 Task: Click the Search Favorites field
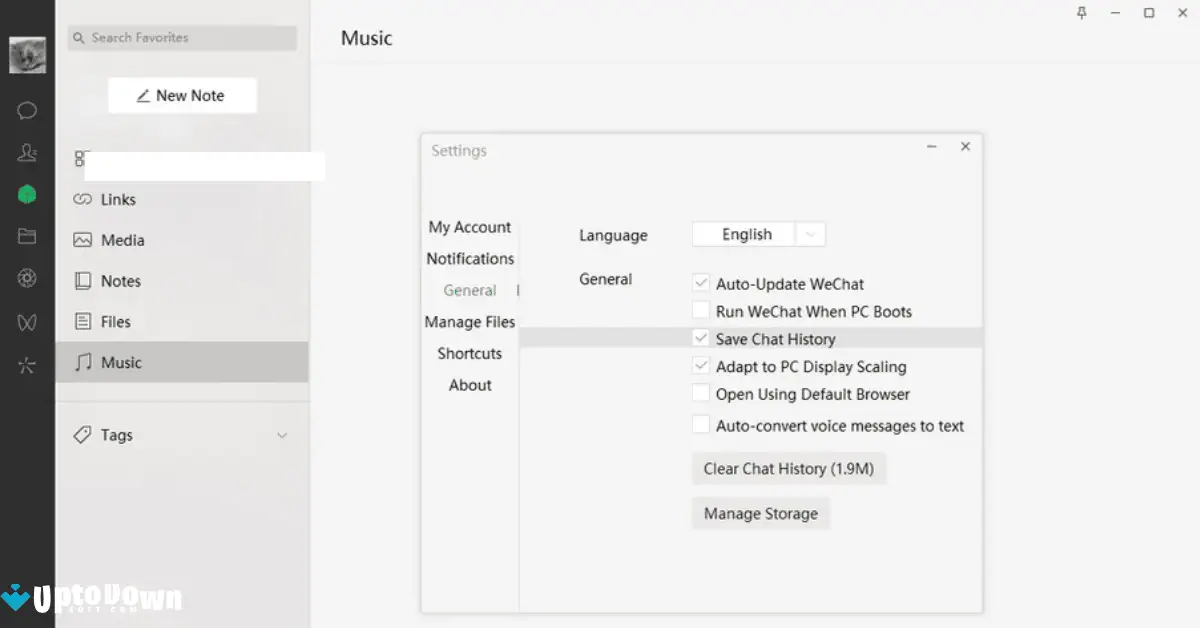click(183, 38)
